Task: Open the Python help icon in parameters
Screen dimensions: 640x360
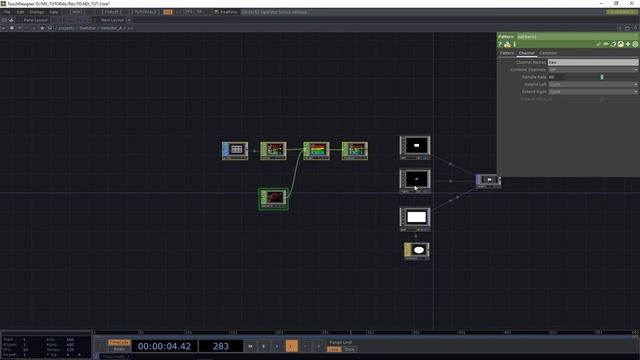Action: (x=507, y=44)
